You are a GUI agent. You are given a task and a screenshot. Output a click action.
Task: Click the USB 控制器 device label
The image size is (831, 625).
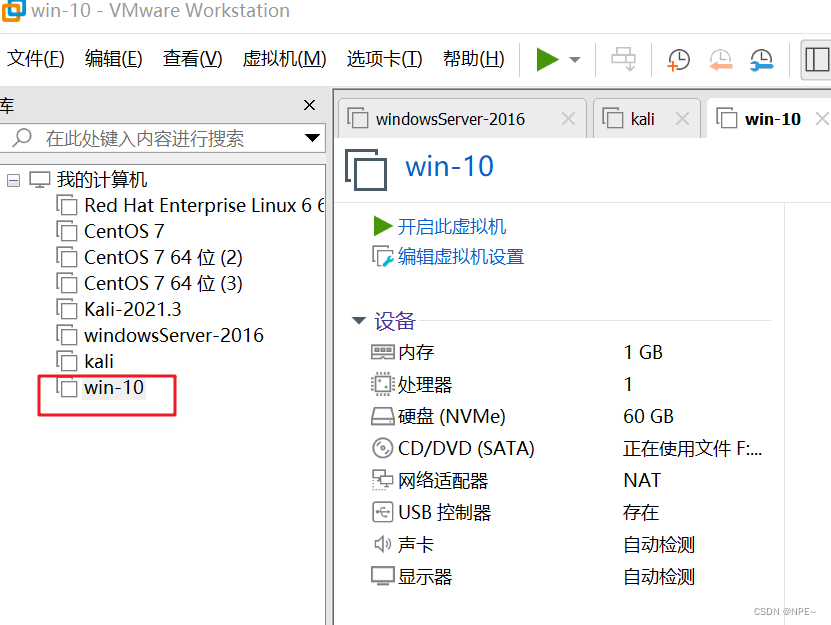point(445,513)
